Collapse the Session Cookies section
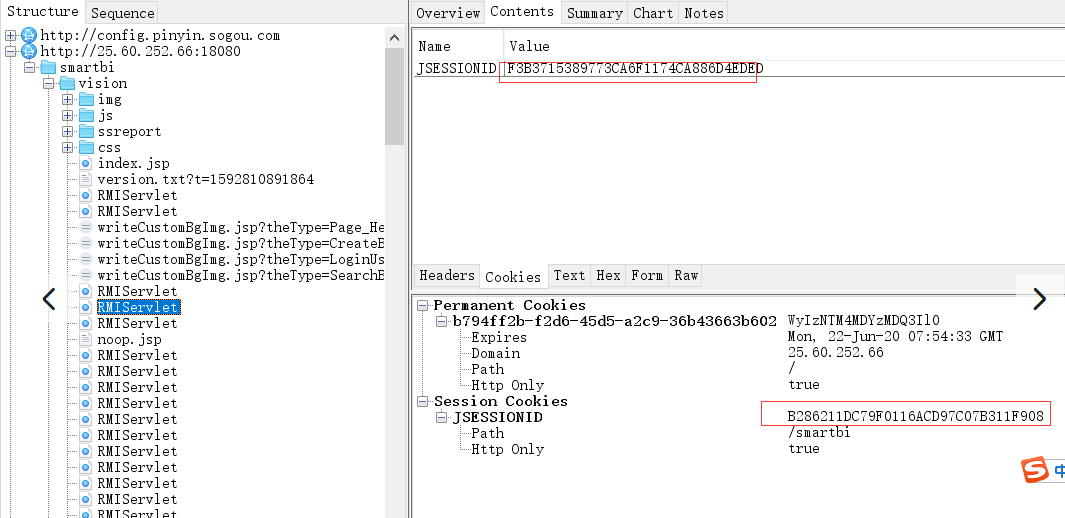Image resolution: width=1065 pixels, height=518 pixels. pos(423,401)
